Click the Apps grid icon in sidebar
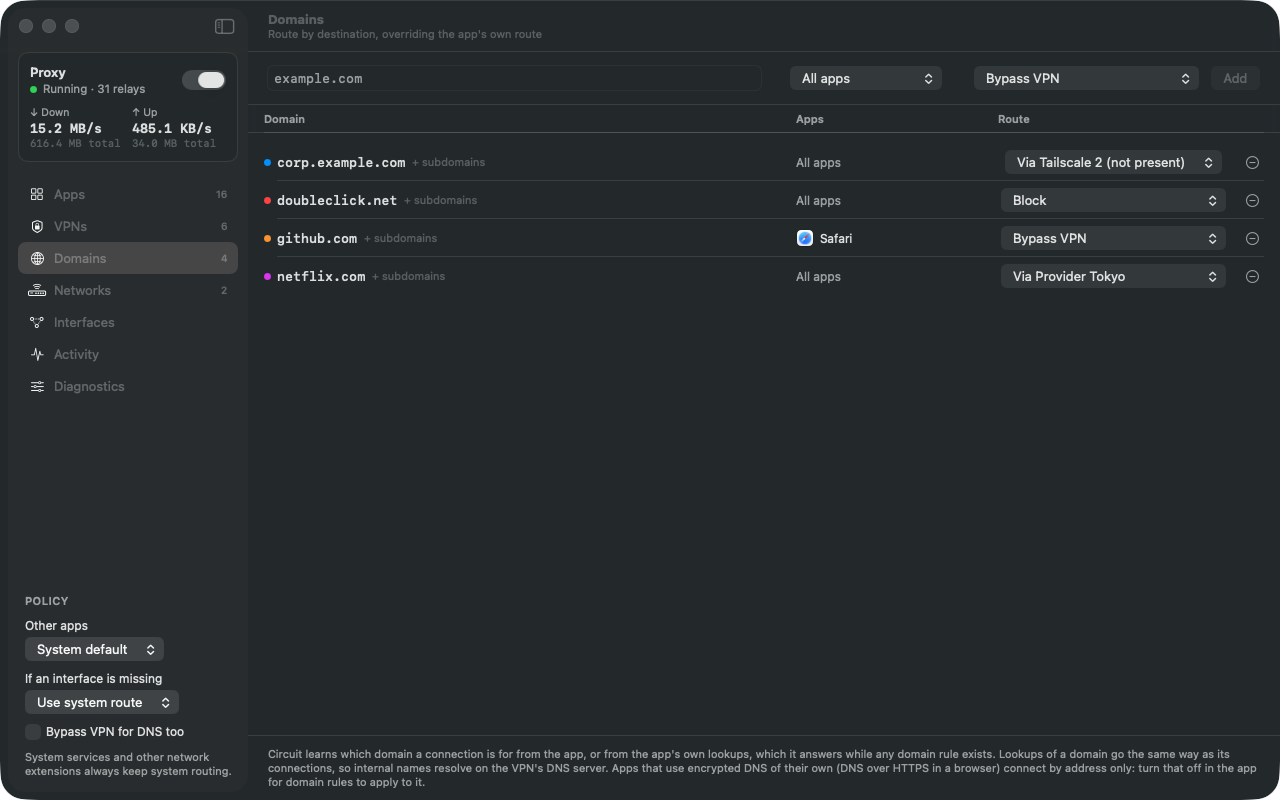 point(37,194)
